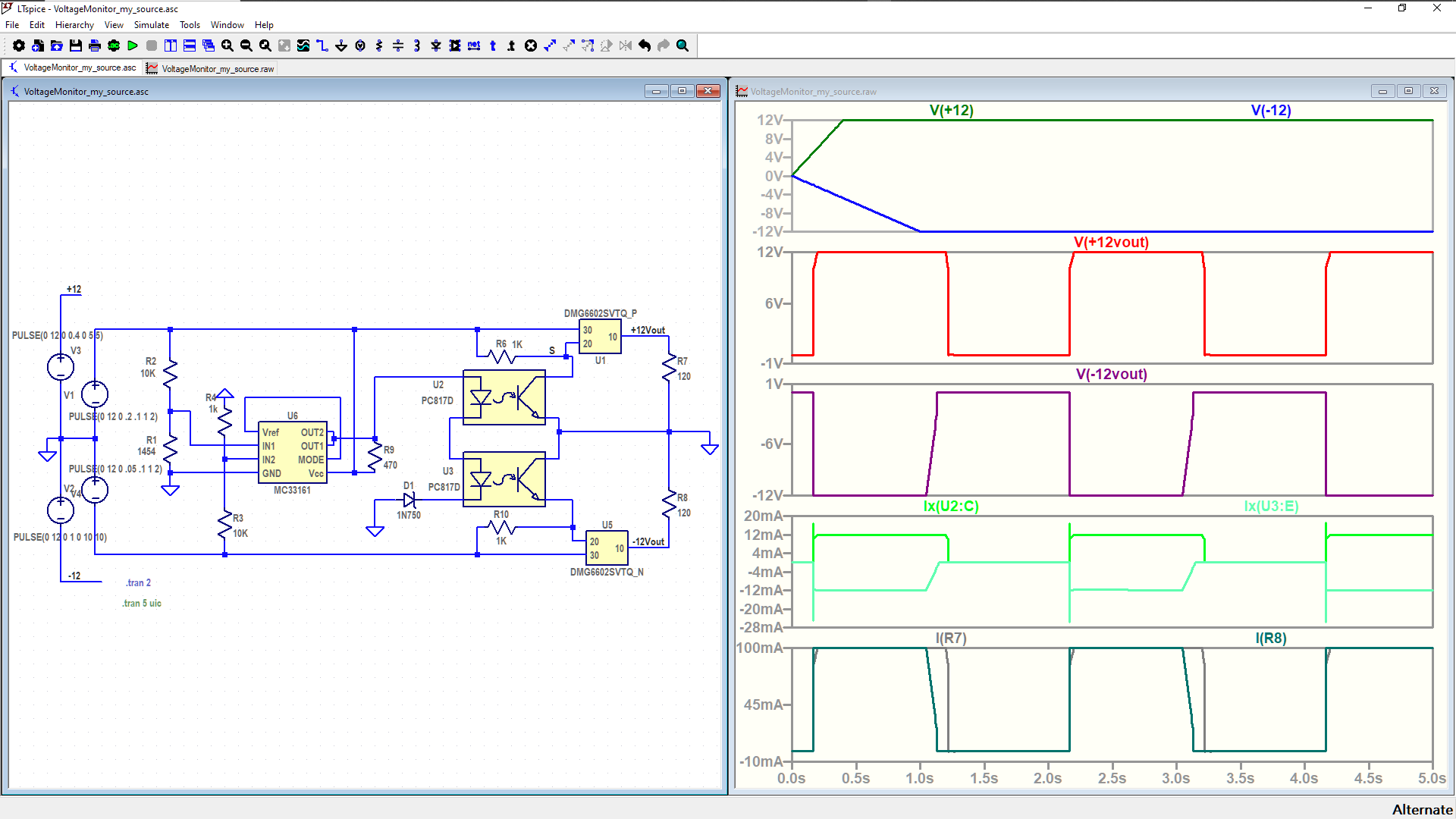Click the V(+12vout) trace label
The height and width of the screenshot is (819, 1456).
(1111, 242)
